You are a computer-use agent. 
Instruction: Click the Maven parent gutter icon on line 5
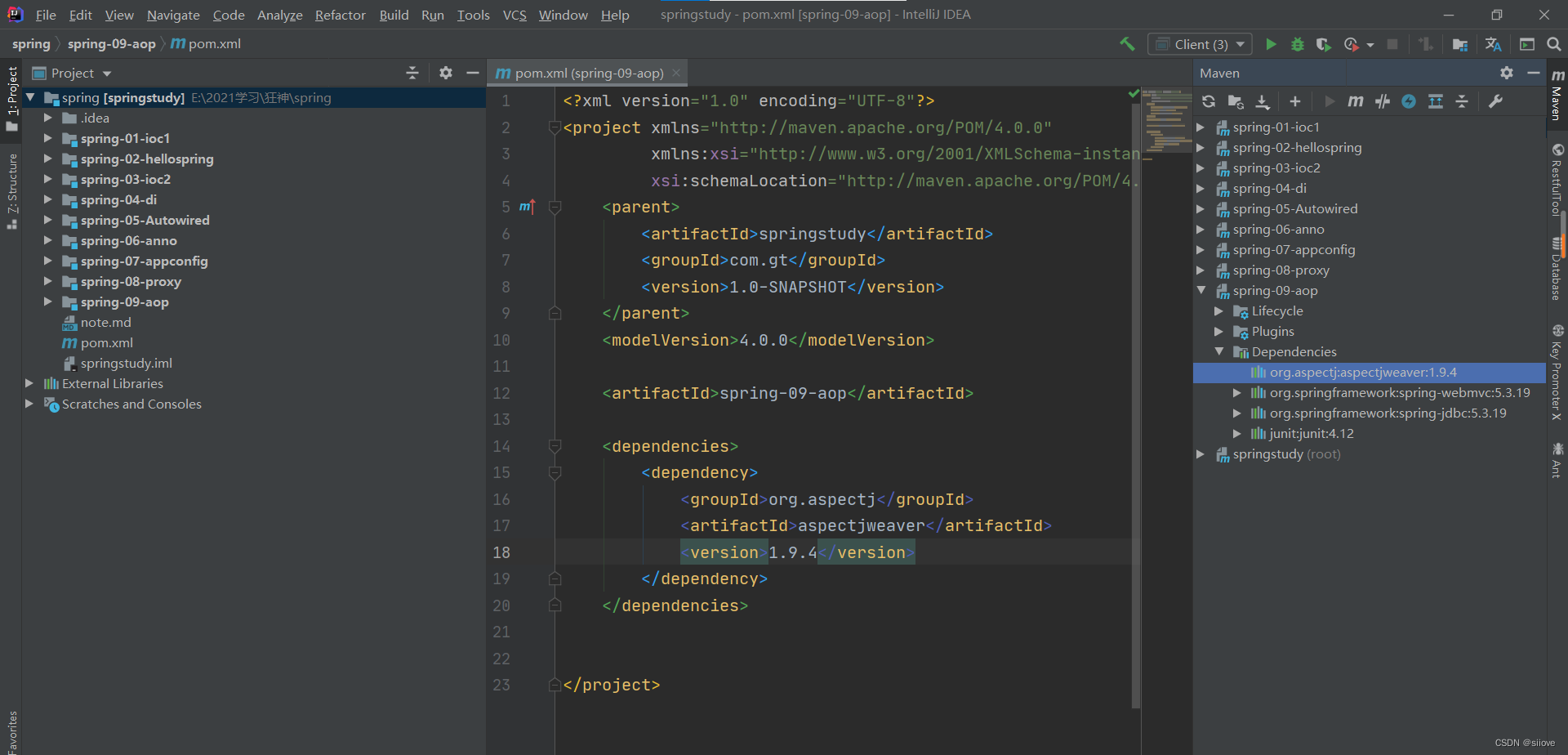tap(527, 207)
